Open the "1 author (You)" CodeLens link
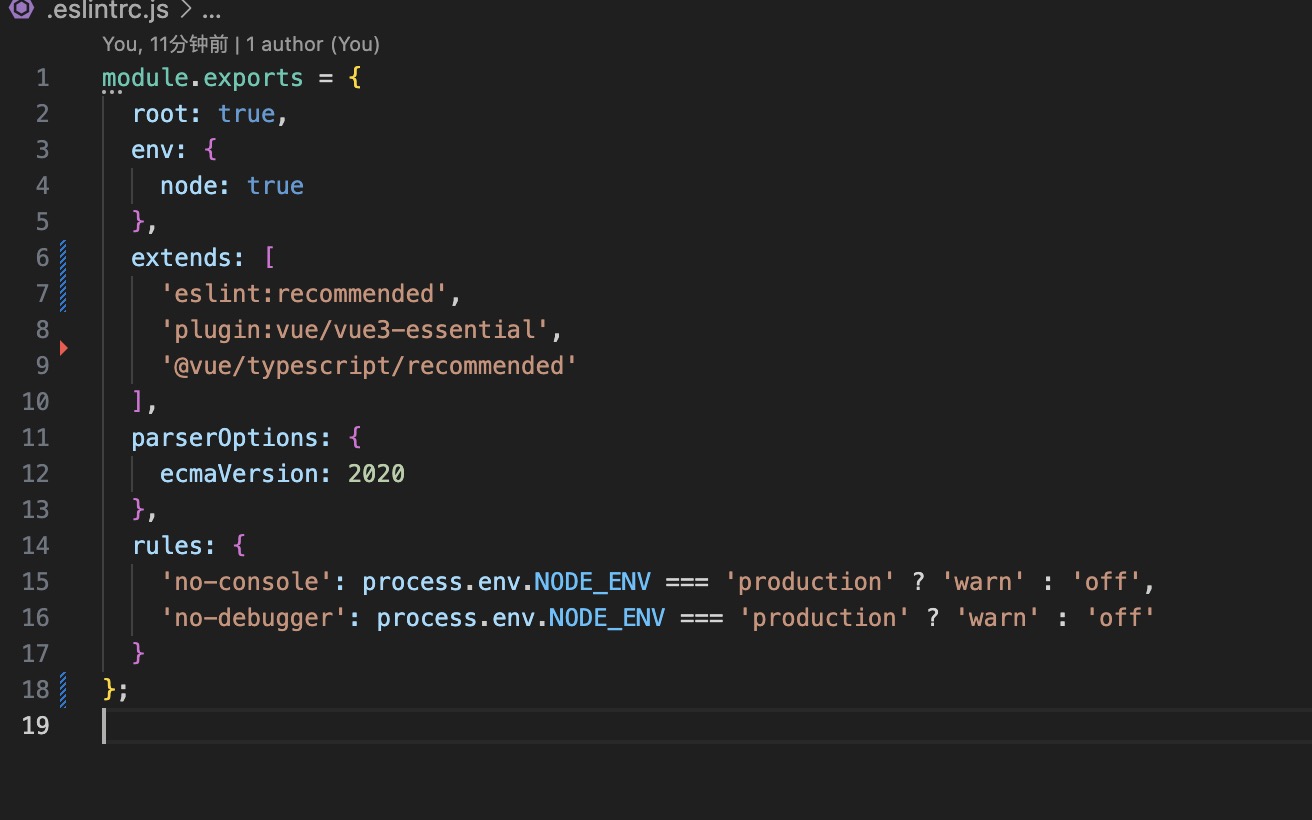The image size is (1312, 820). coord(313,44)
